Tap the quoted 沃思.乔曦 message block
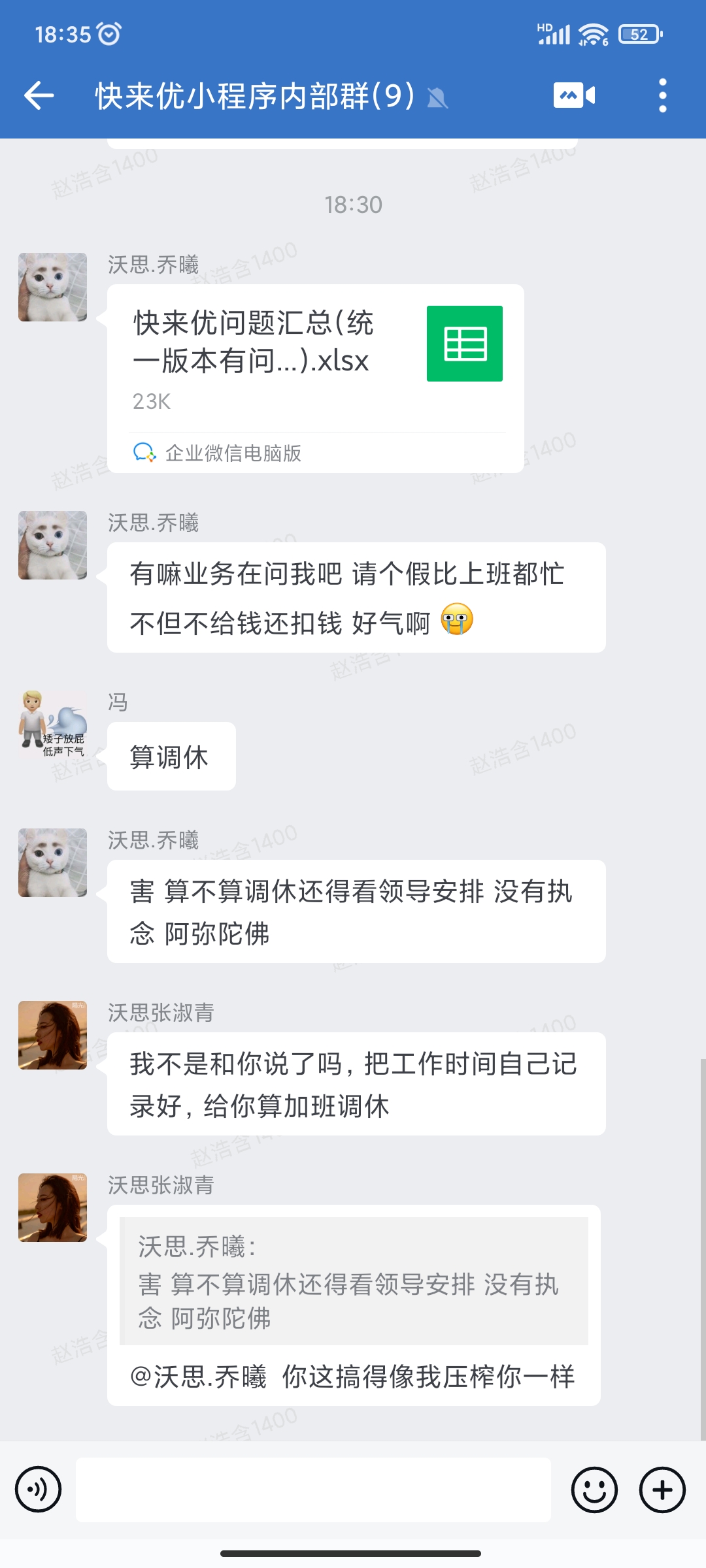Viewport: 706px width, 1568px height. click(x=354, y=1281)
